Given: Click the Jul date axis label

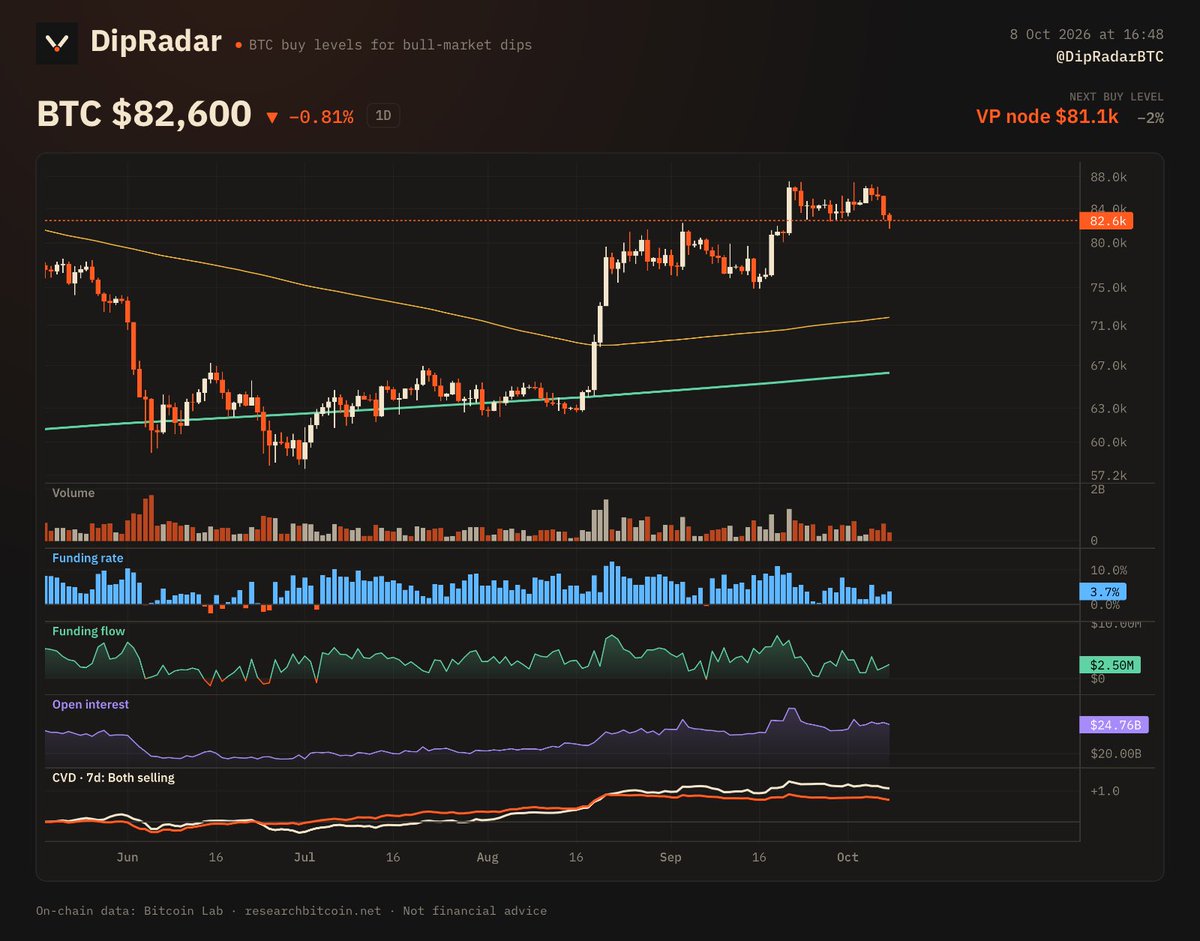Looking at the screenshot, I should coord(305,858).
